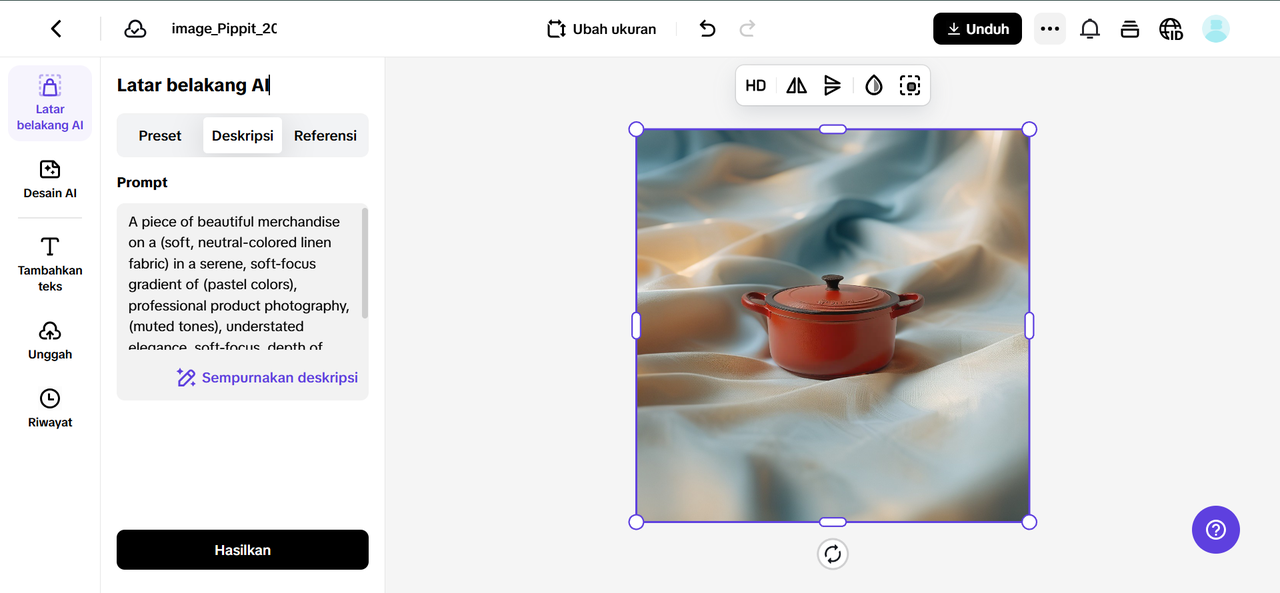Open the opacity droplet tool
Image resolution: width=1280 pixels, height=593 pixels.
point(874,86)
